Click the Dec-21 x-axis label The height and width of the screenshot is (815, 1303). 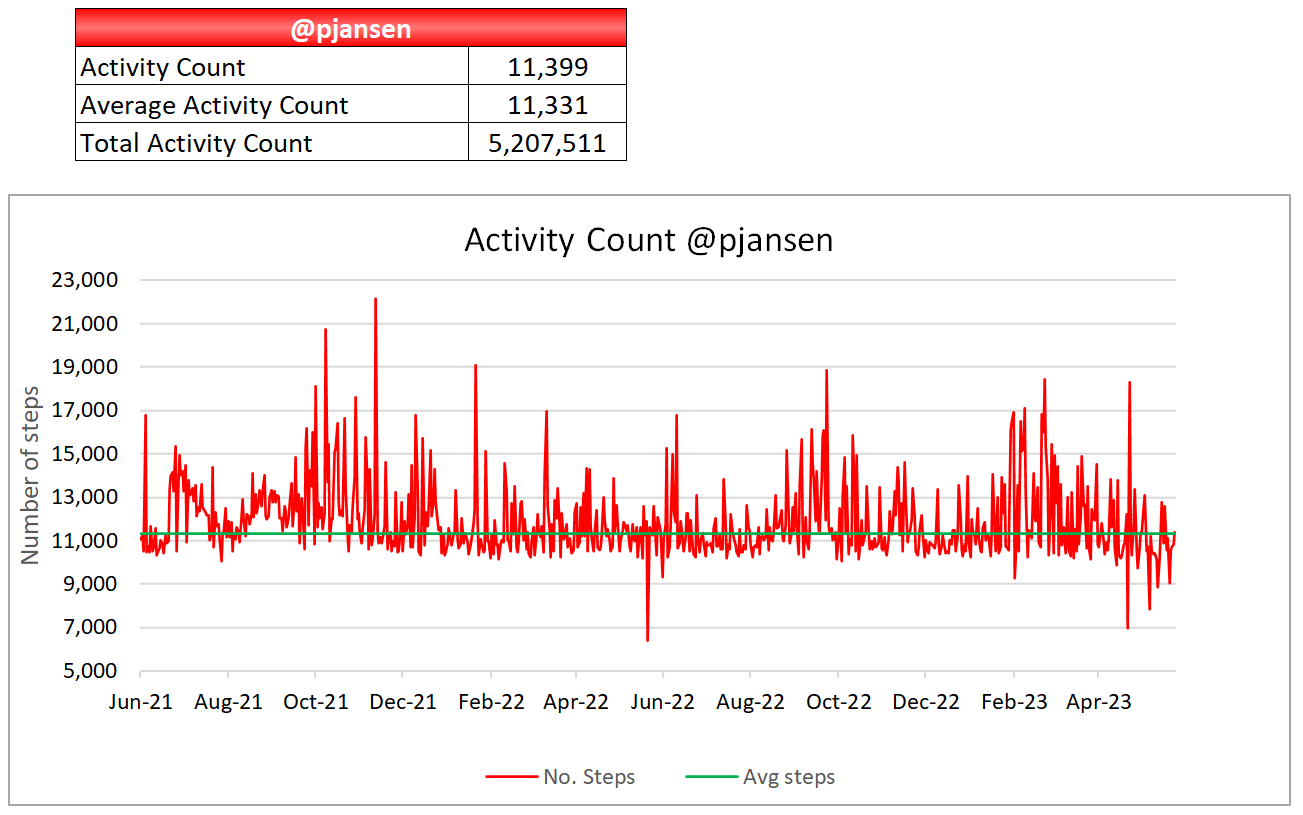pyautogui.click(x=402, y=702)
